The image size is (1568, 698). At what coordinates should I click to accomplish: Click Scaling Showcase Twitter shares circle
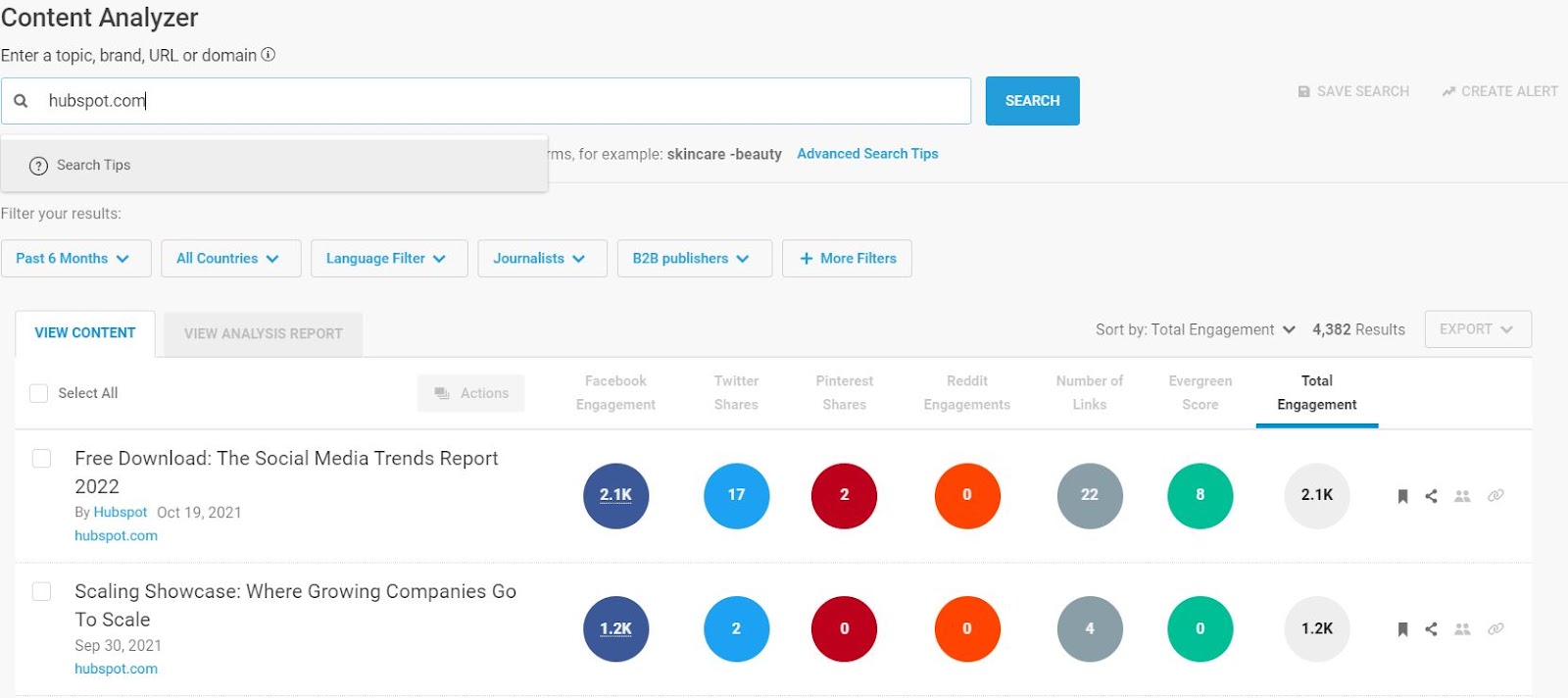736,628
